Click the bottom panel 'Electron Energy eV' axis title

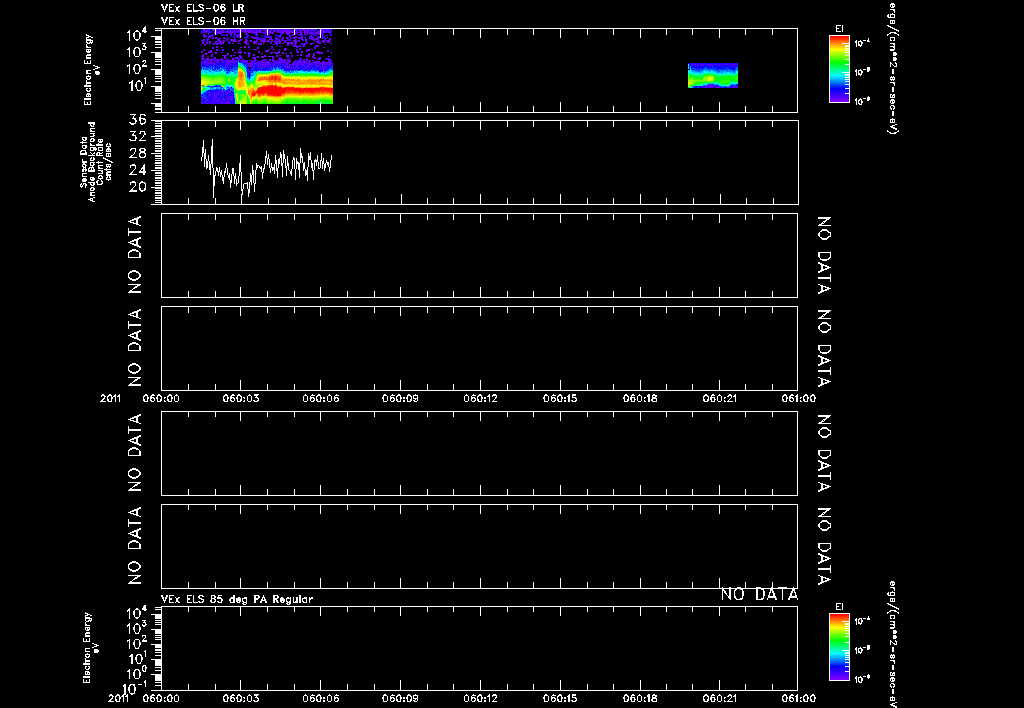91,647
